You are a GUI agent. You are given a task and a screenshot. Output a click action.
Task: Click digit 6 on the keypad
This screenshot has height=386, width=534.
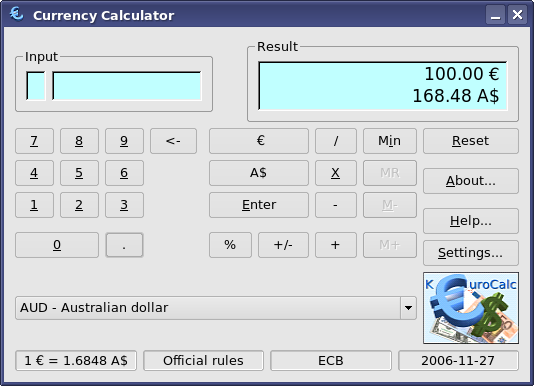click(x=124, y=173)
